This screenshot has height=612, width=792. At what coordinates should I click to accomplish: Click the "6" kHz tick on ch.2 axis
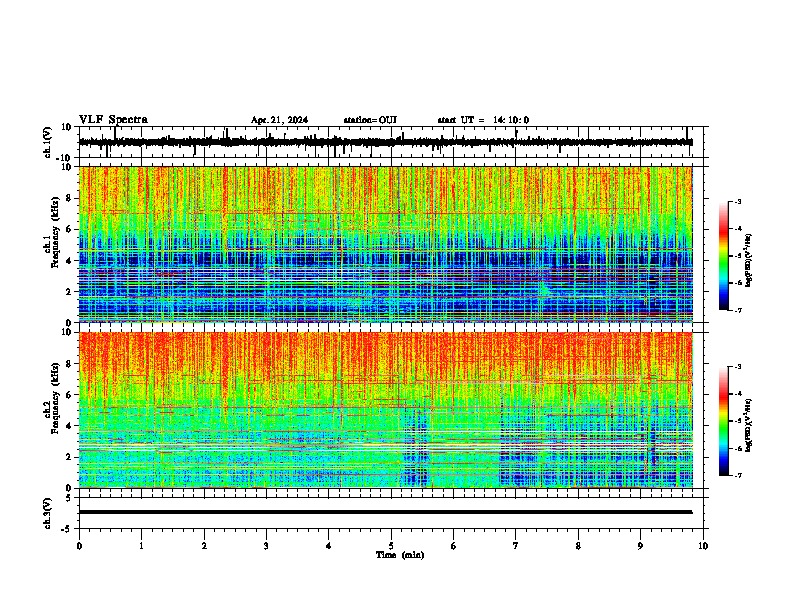70,395
